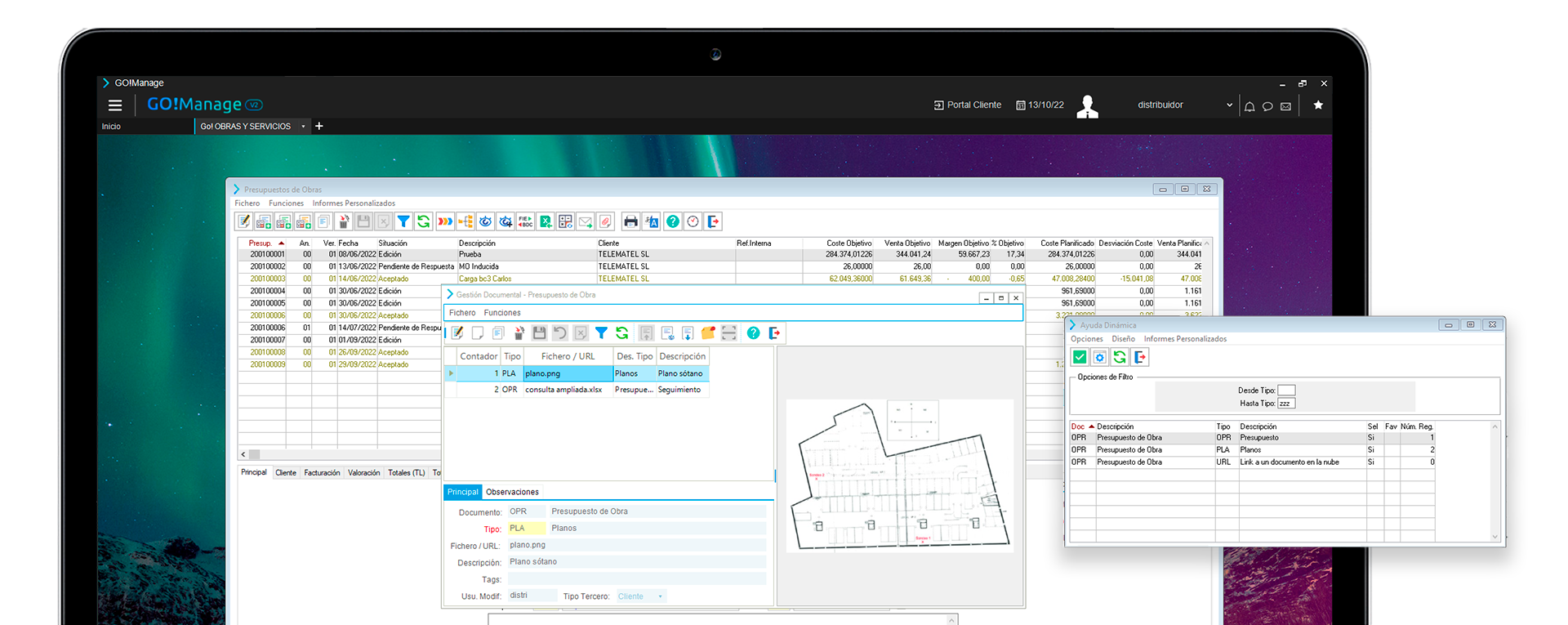This screenshot has width=1568, height=625.
Task: Click the undo arrow in Gestión Documental toolbar
Action: 559,333
